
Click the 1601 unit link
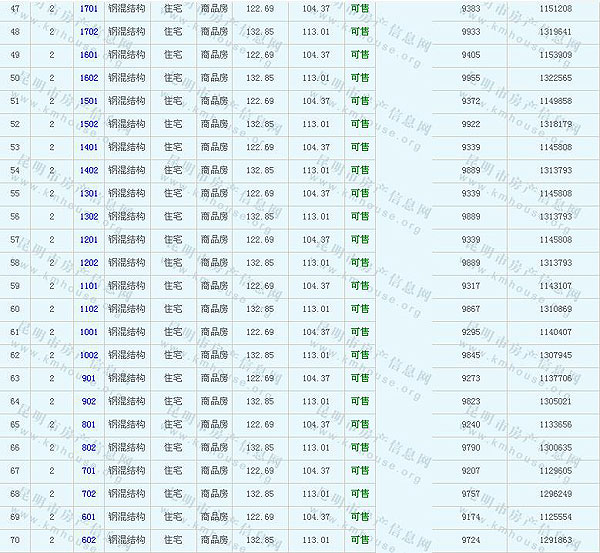[89, 54]
